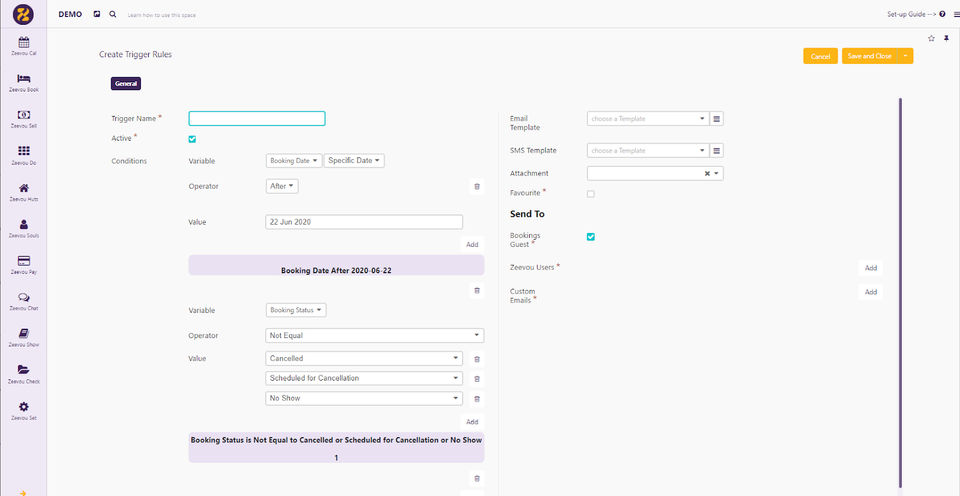Open the Booking Status variable dropdown
Image resolution: width=960 pixels, height=496 pixels.
pyautogui.click(x=296, y=310)
